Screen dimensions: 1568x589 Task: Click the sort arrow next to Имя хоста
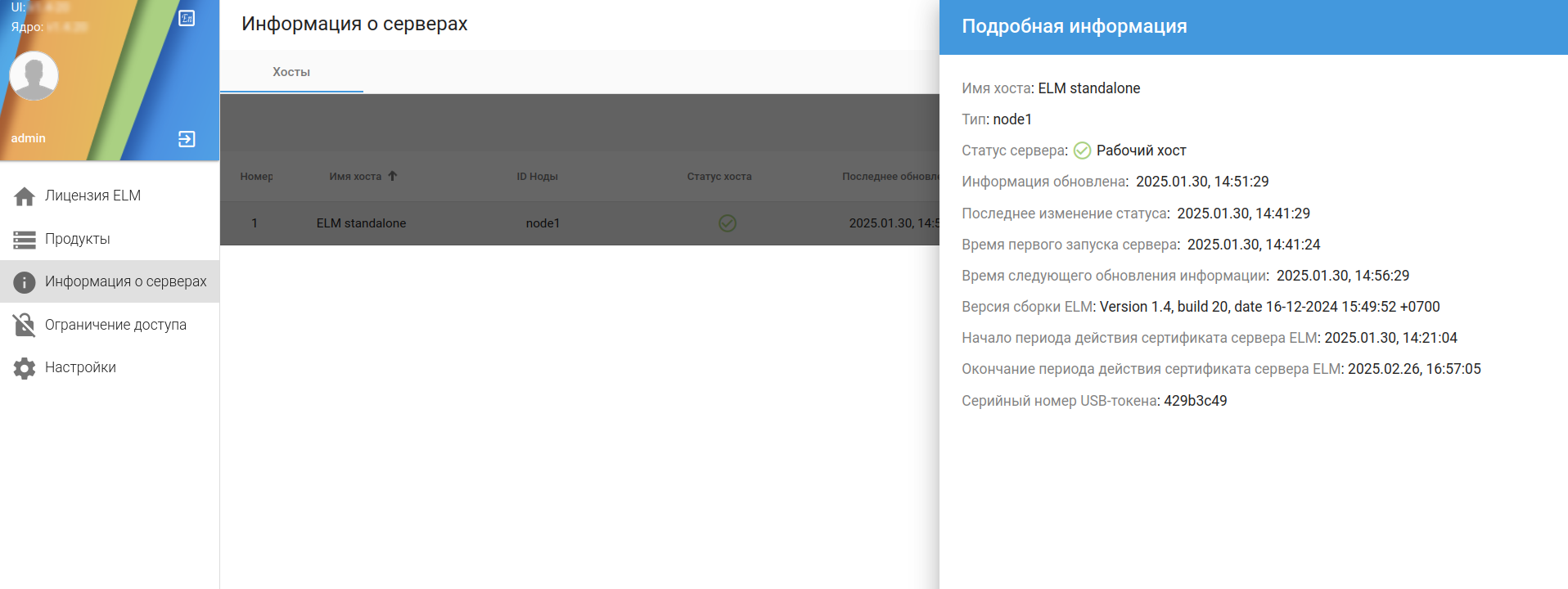(x=393, y=176)
